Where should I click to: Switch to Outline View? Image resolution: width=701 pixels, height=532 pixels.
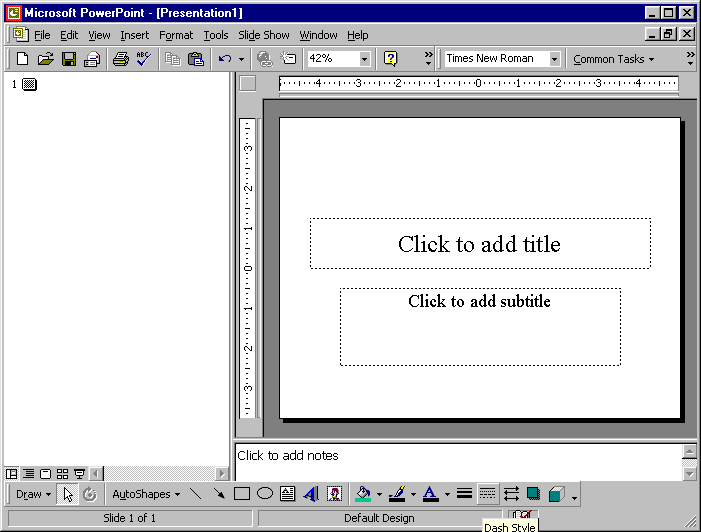click(x=29, y=473)
